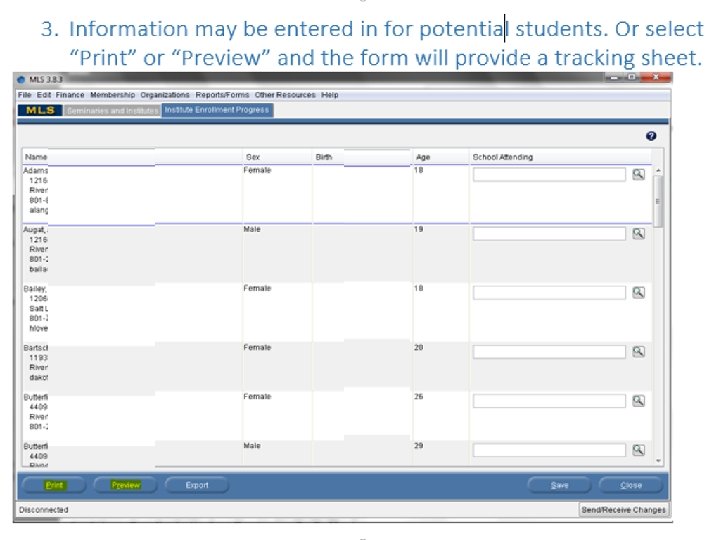Screen dimensions: 720x540
Task: Click School Attending field for the age 29 row
Action: pos(549,450)
